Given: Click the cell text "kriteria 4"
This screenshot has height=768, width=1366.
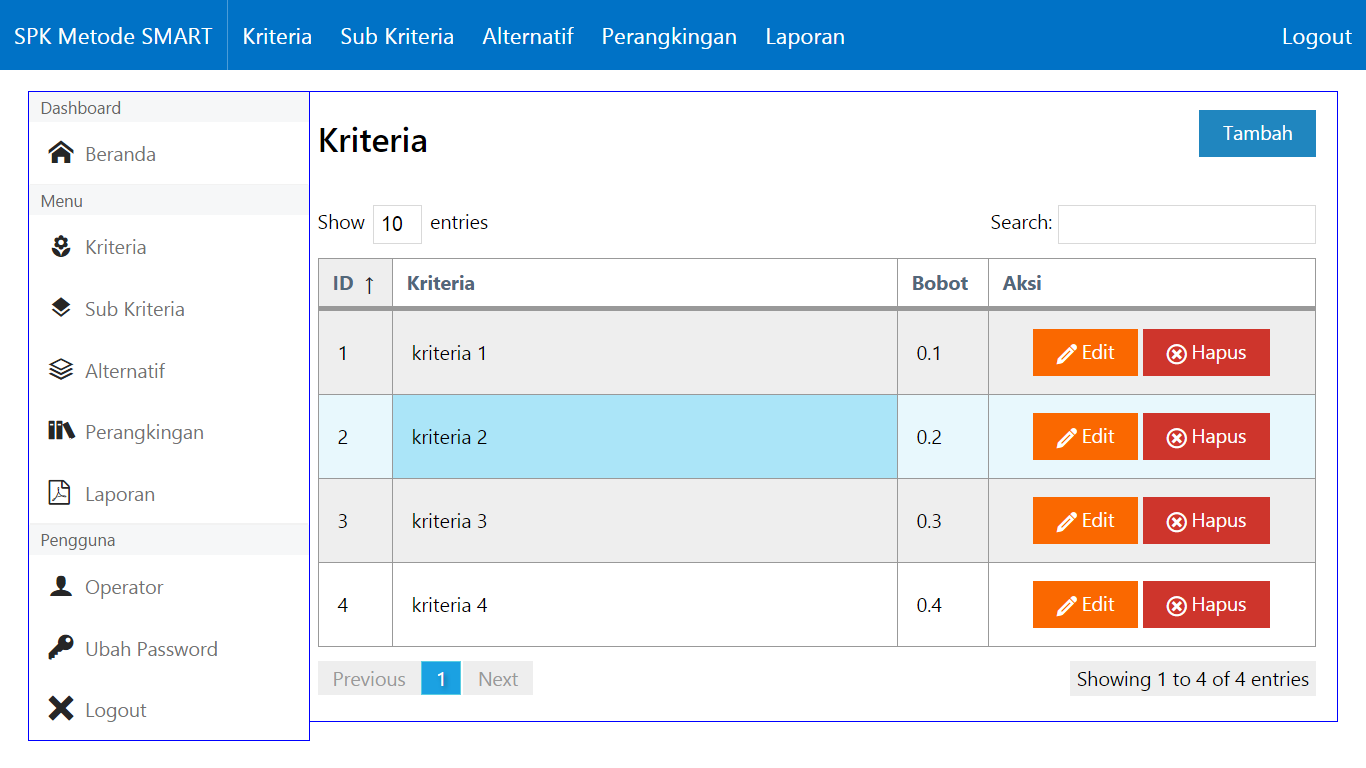Looking at the screenshot, I should point(449,605).
